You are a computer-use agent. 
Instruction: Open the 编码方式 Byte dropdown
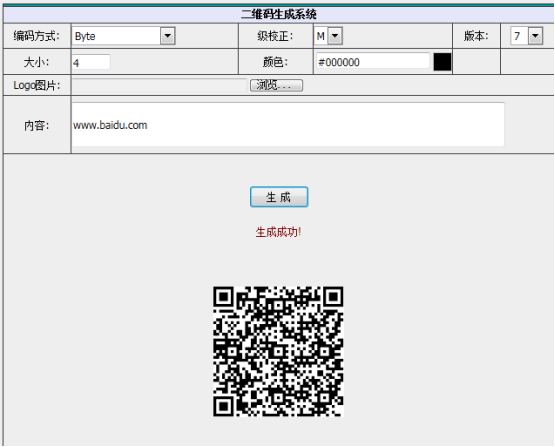click(124, 36)
